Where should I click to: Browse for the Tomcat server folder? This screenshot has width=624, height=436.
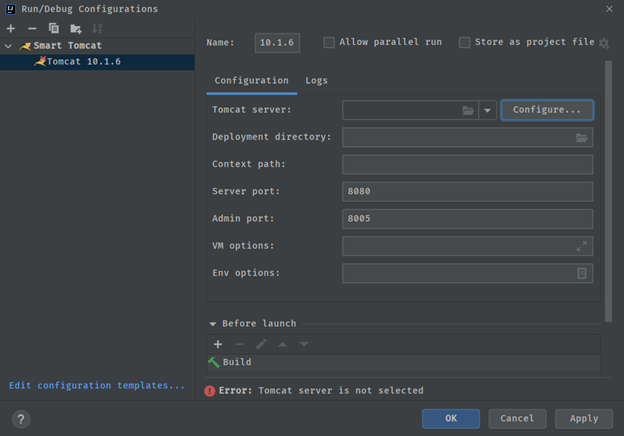coord(468,110)
